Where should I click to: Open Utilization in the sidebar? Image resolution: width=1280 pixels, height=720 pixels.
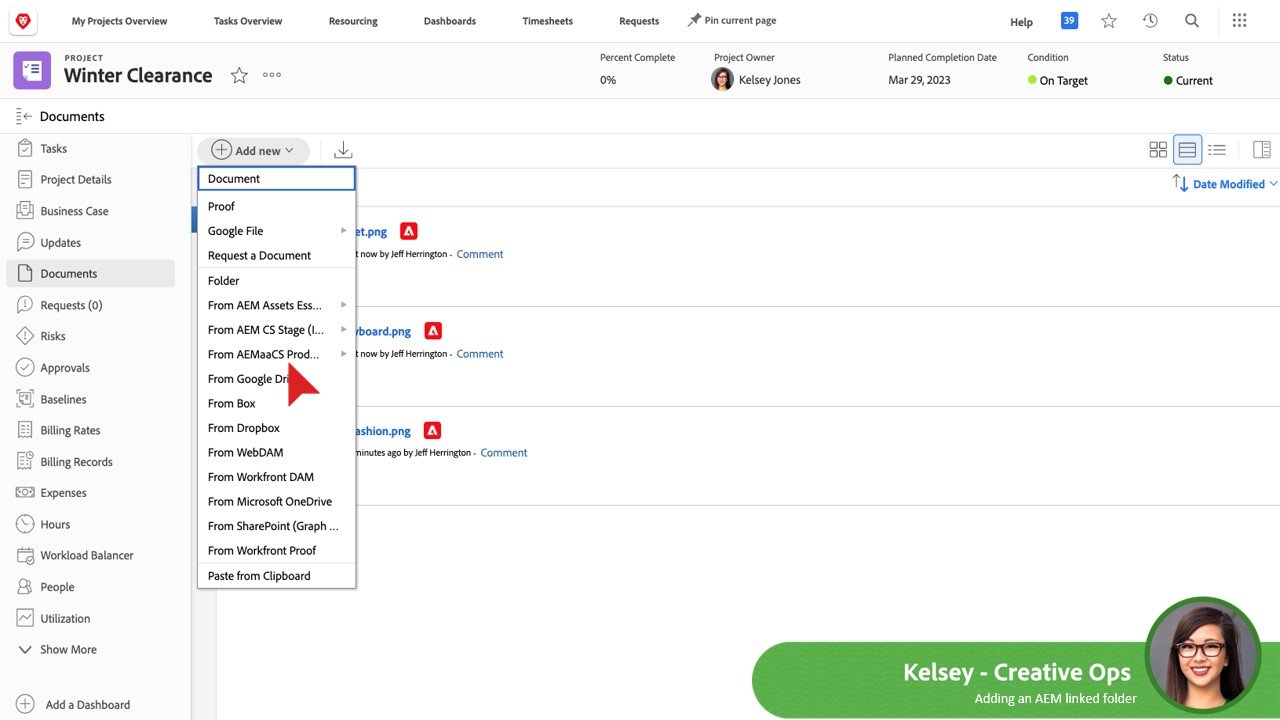click(x=90, y=618)
